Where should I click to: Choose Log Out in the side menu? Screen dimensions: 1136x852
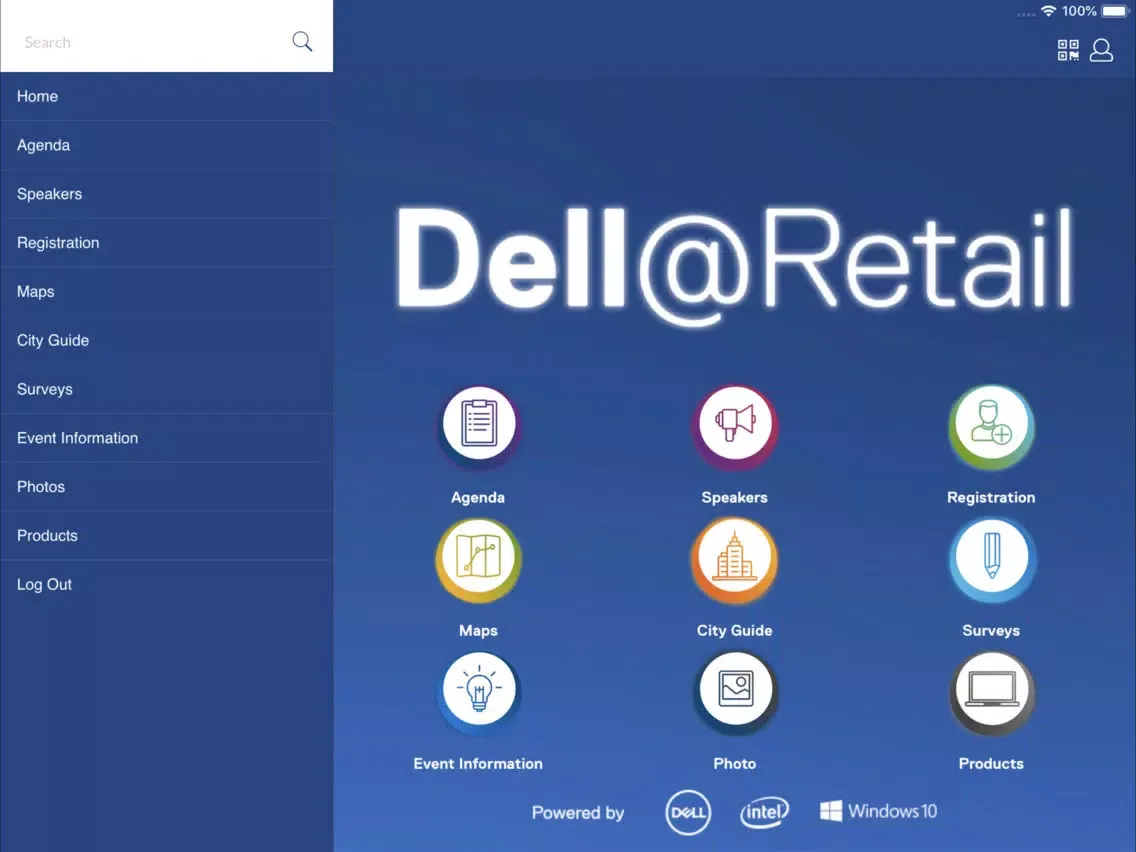click(x=167, y=584)
